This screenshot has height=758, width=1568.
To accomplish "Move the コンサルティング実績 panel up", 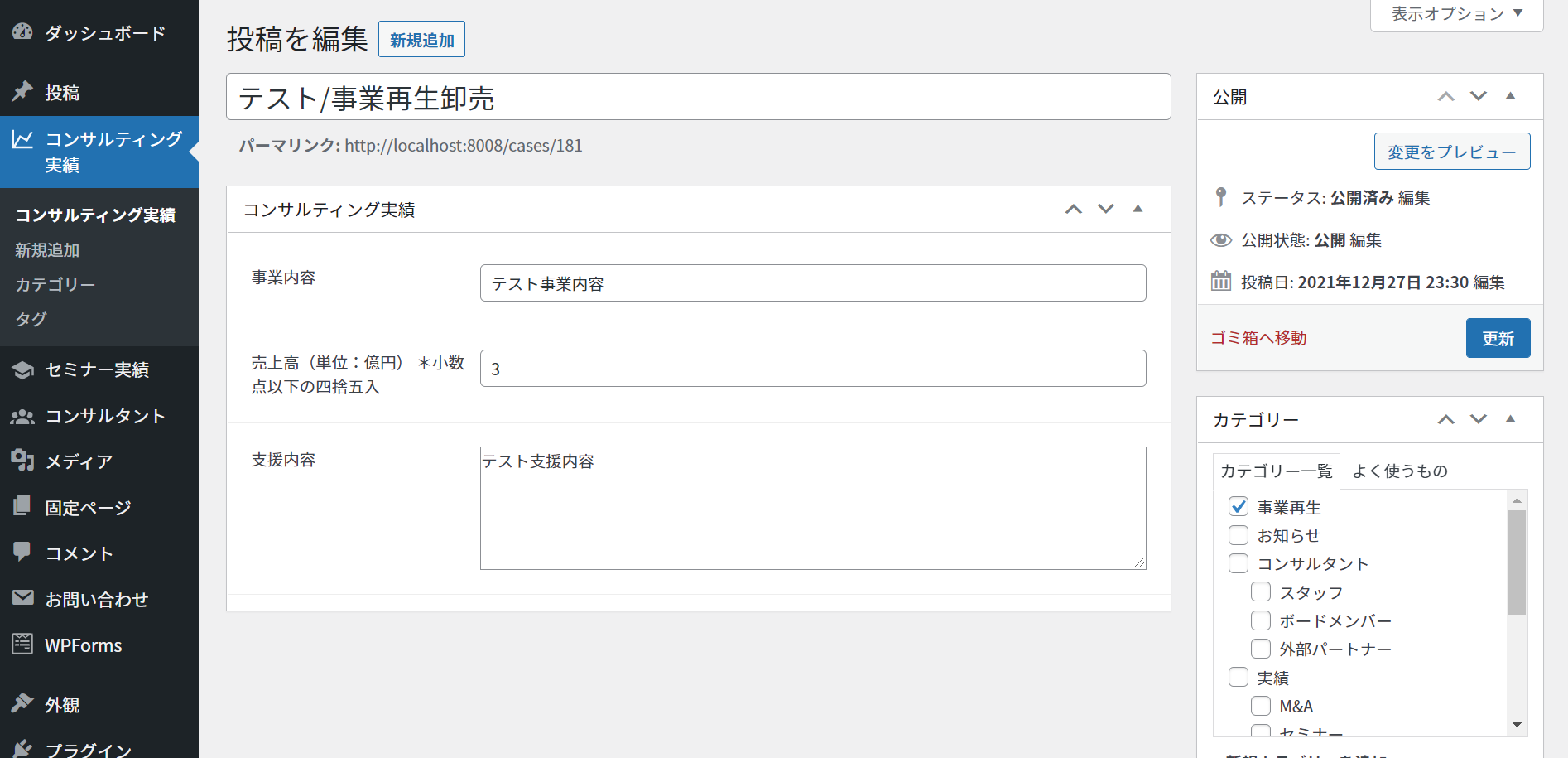I will coord(1074,209).
